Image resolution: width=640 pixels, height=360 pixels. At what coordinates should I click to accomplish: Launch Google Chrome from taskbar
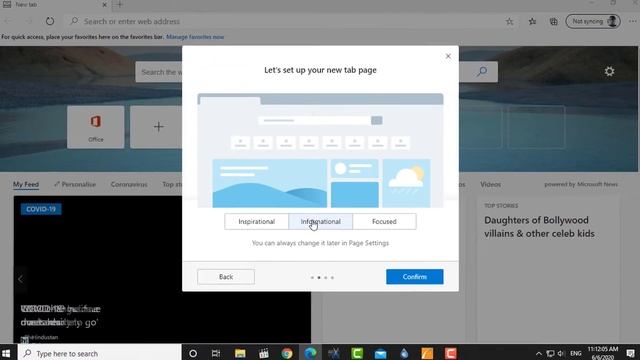(x=287, y=353)
